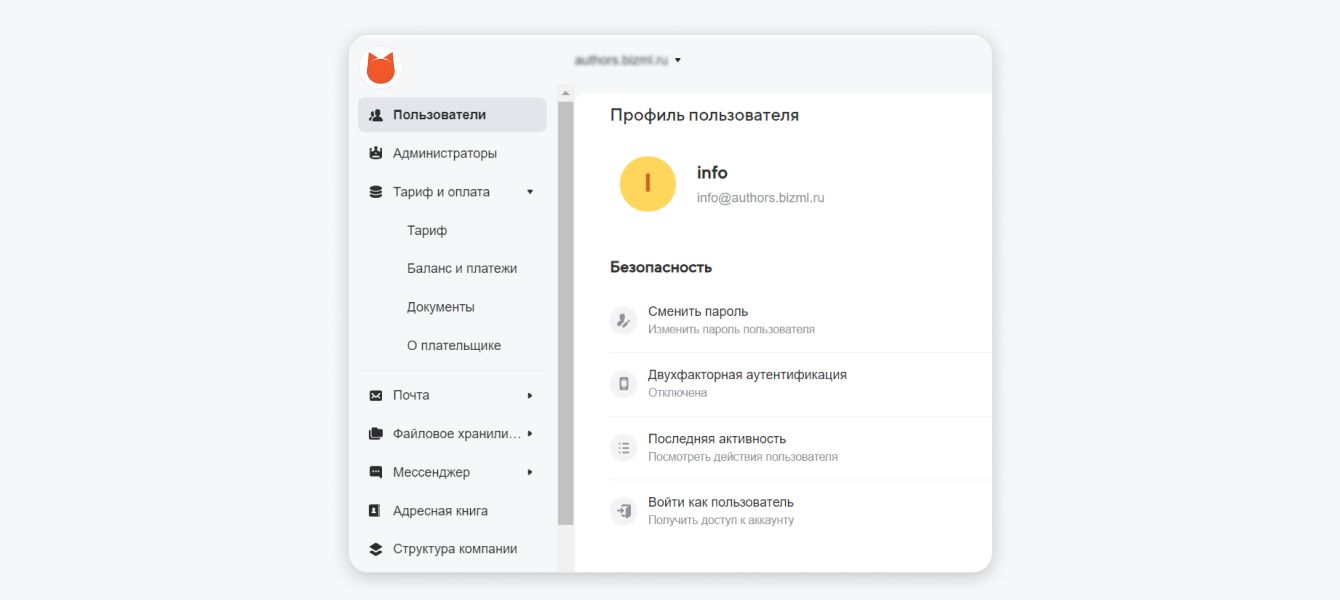Open Последняя активность to view user actions

(716, 439)
